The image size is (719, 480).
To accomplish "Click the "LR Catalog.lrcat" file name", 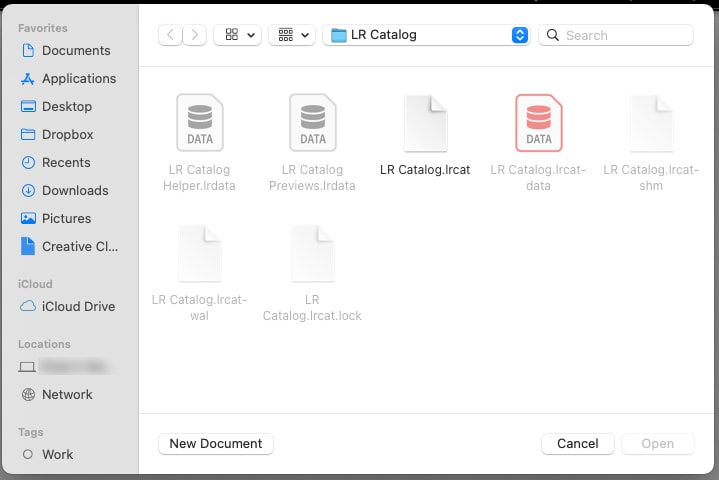I will pos(425,170).
